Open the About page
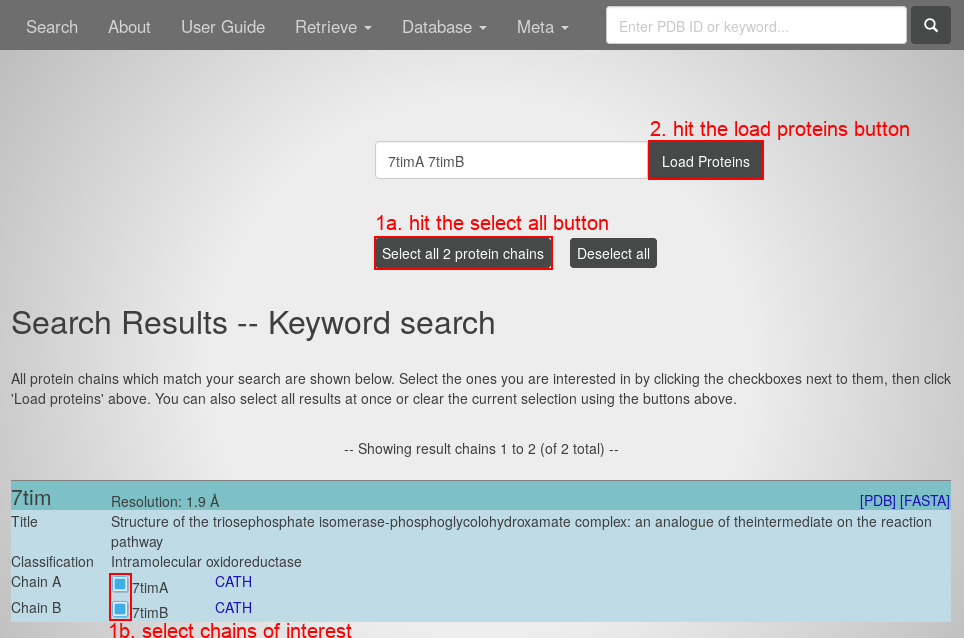Image resolution: width=964 pixels, height=638 pixels. tap(129, 27)
